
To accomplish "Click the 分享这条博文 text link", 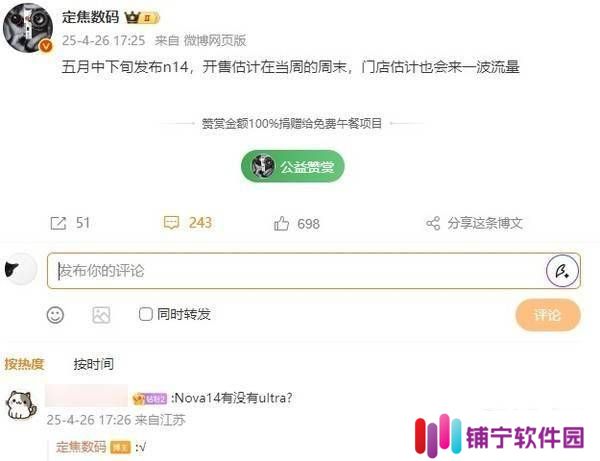I will pos(485,223).
